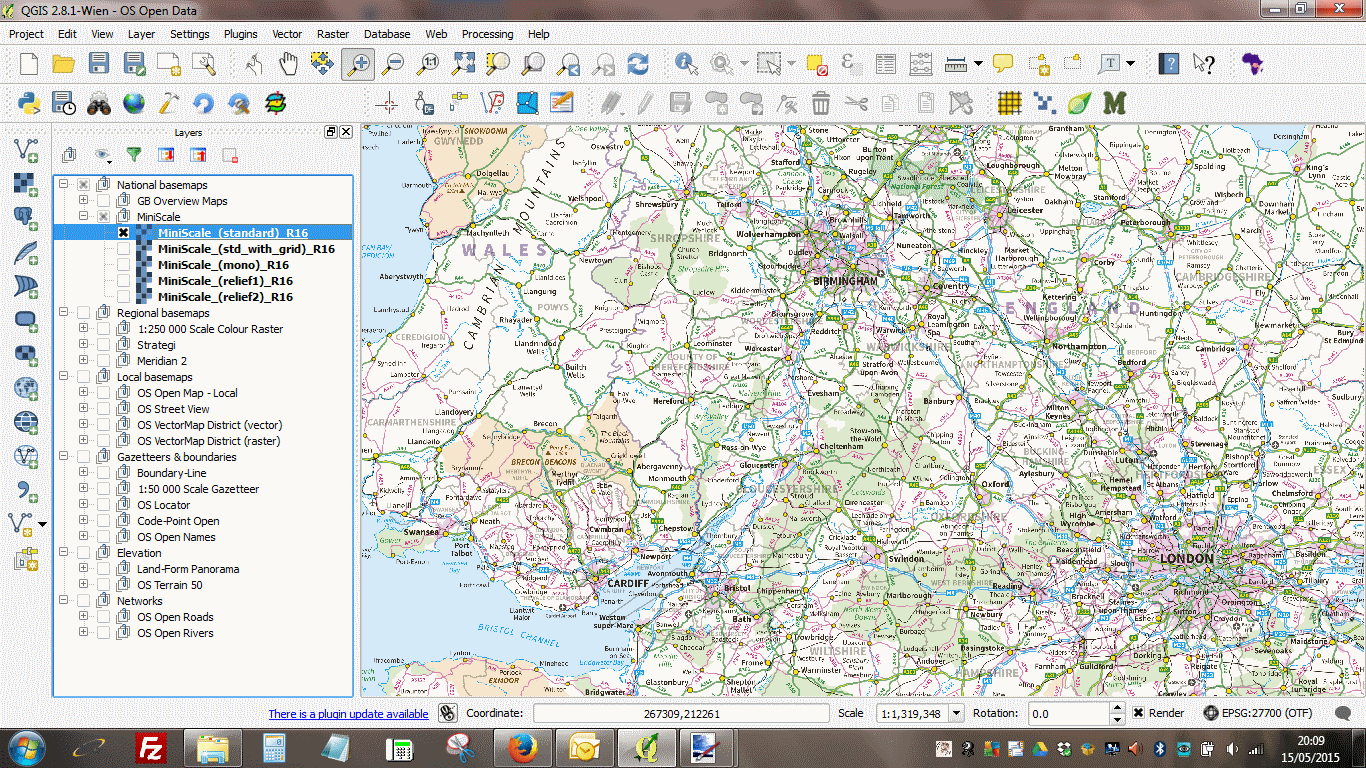
Task: Toggle the Render checkbox in status bar
Action: [x=1139, y=713]
